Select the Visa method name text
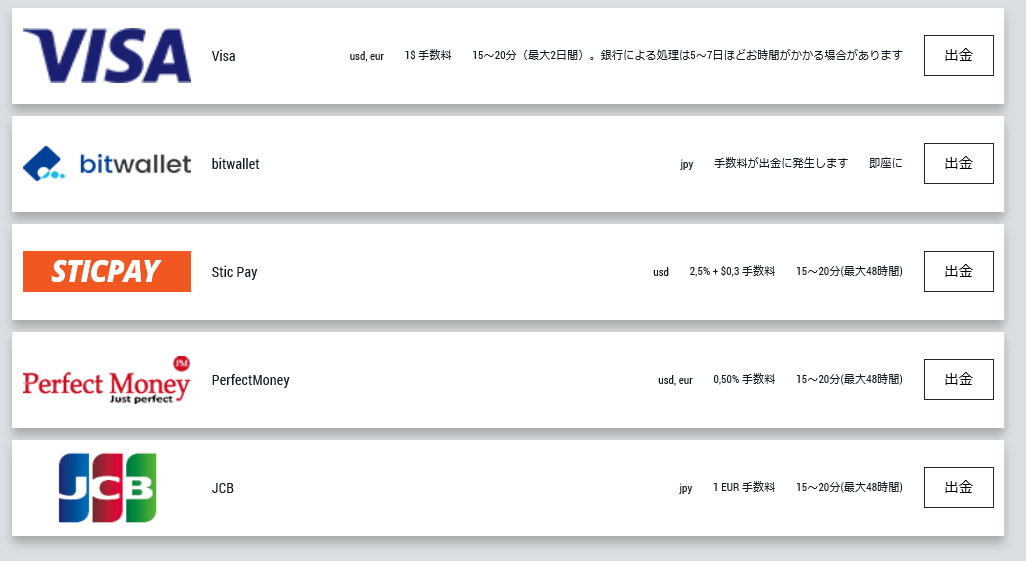Viewport: 1026px width, 561px height. point(223,56)
